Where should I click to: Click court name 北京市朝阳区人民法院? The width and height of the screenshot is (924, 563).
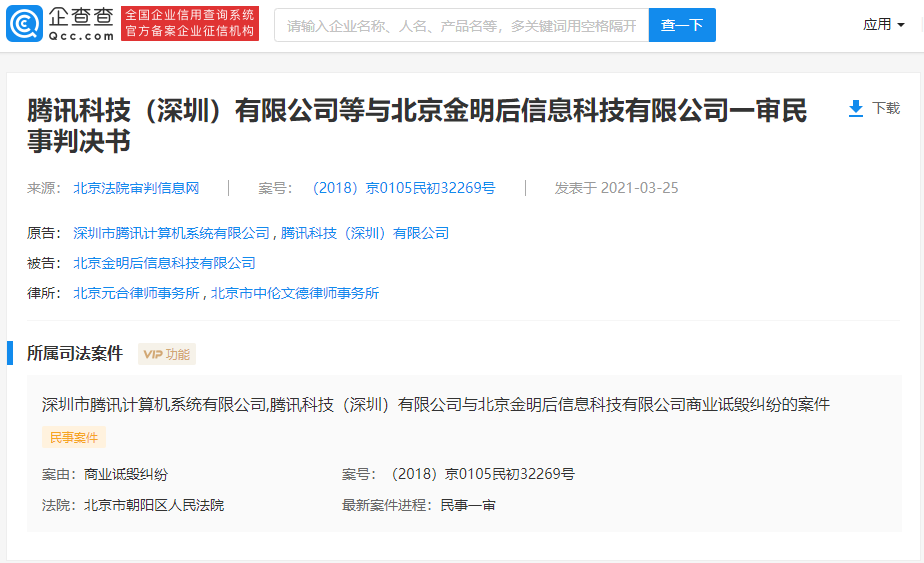pos(154,505)
